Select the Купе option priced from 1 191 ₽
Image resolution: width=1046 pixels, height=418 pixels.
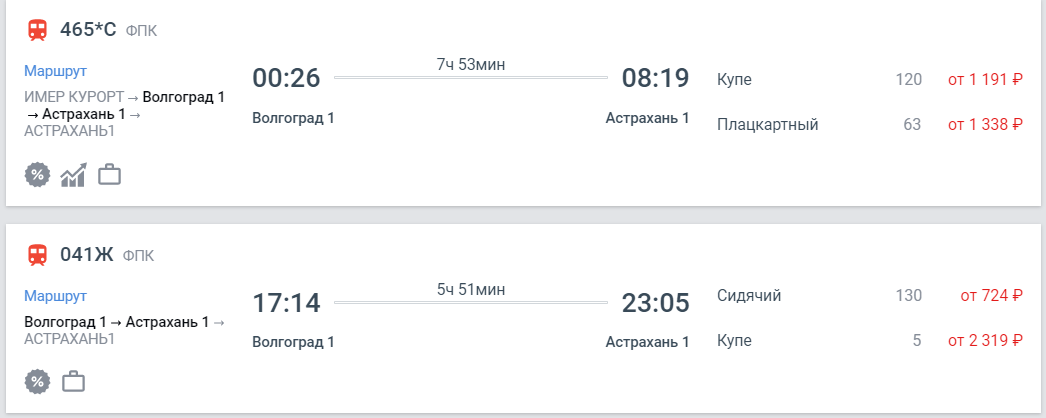coord(870,79)
